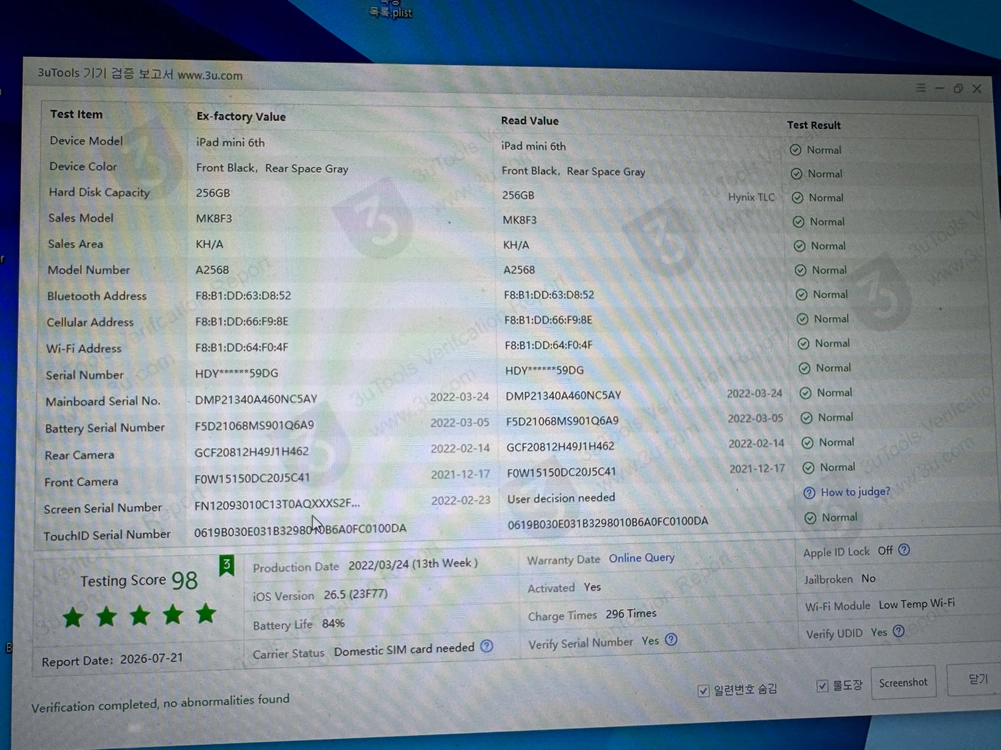Click the Normal check icon for TouchID Serial Number

[810, 518]
